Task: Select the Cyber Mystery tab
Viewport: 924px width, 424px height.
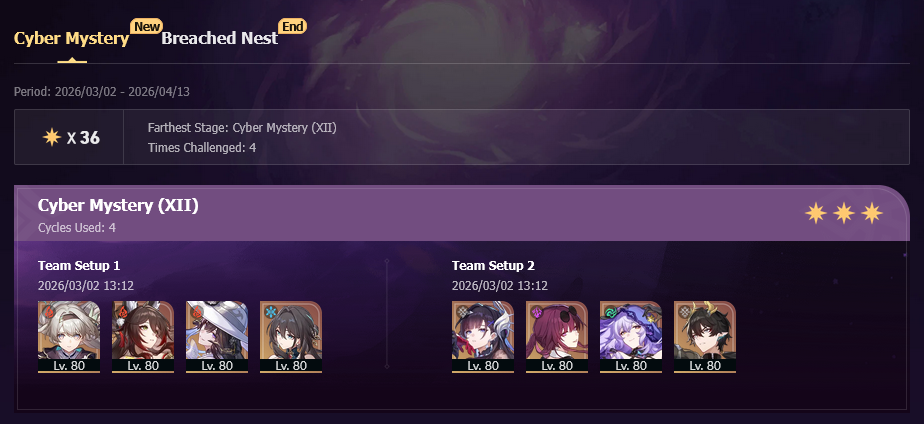Action: [x=71, y=38]
